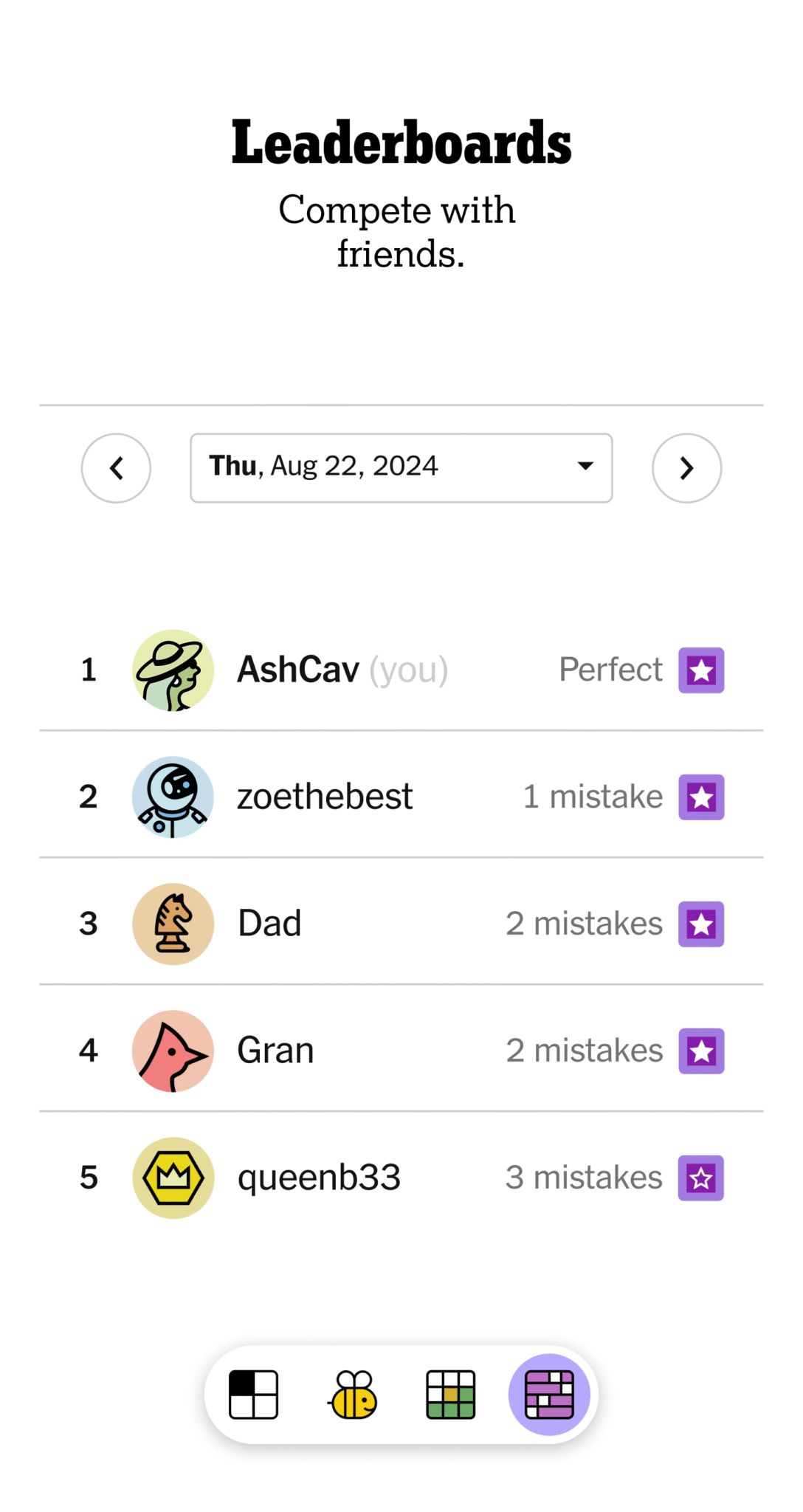This screenshot has width=803, height=1512.
Task: Open the Crossword leaderboard tab
Action: coord(253,1395)
